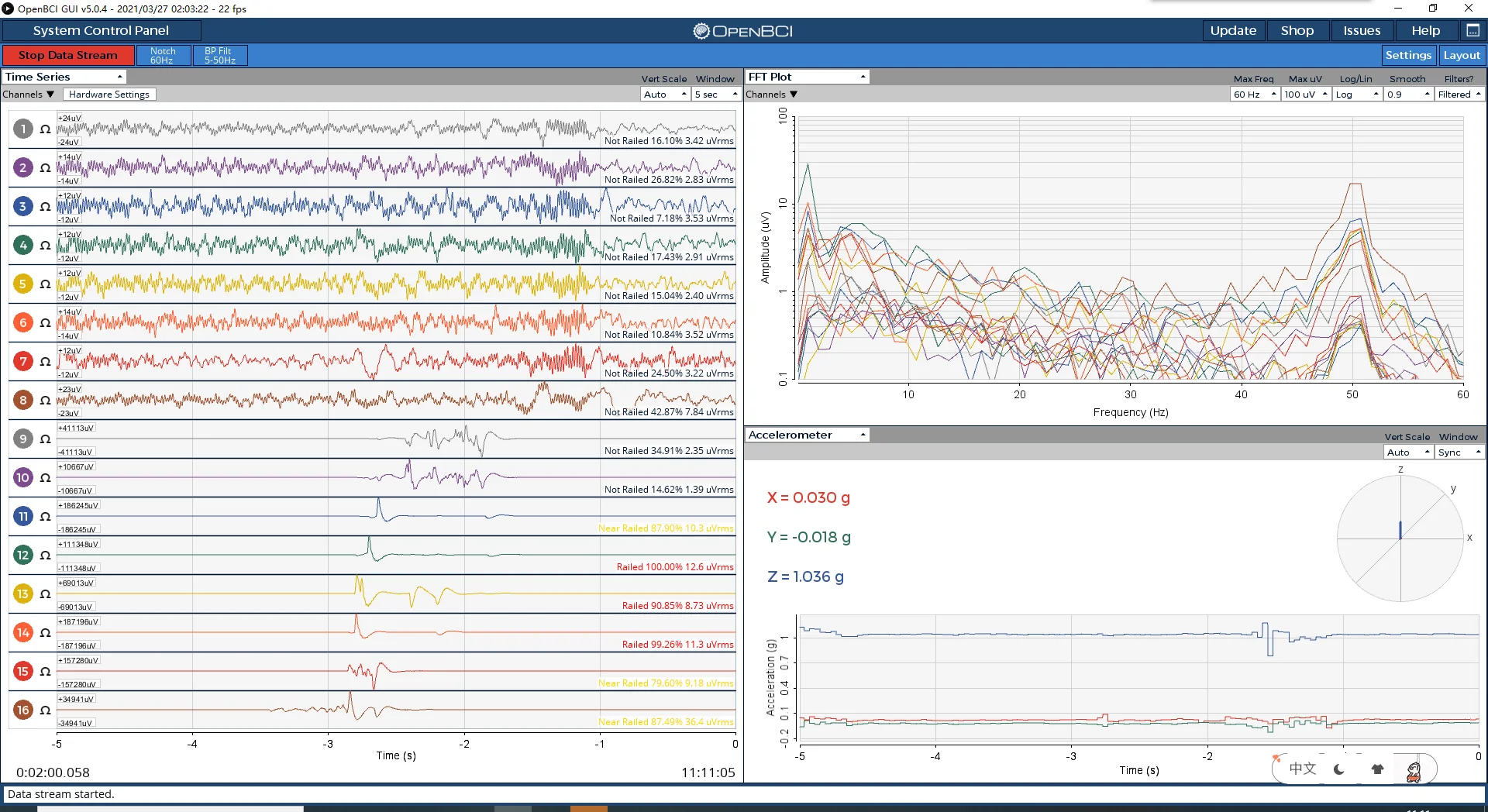This screenshot has width=1488, height=812.
Task: Open the Time Series widget selector dropdown
Action: click(64, 77)
